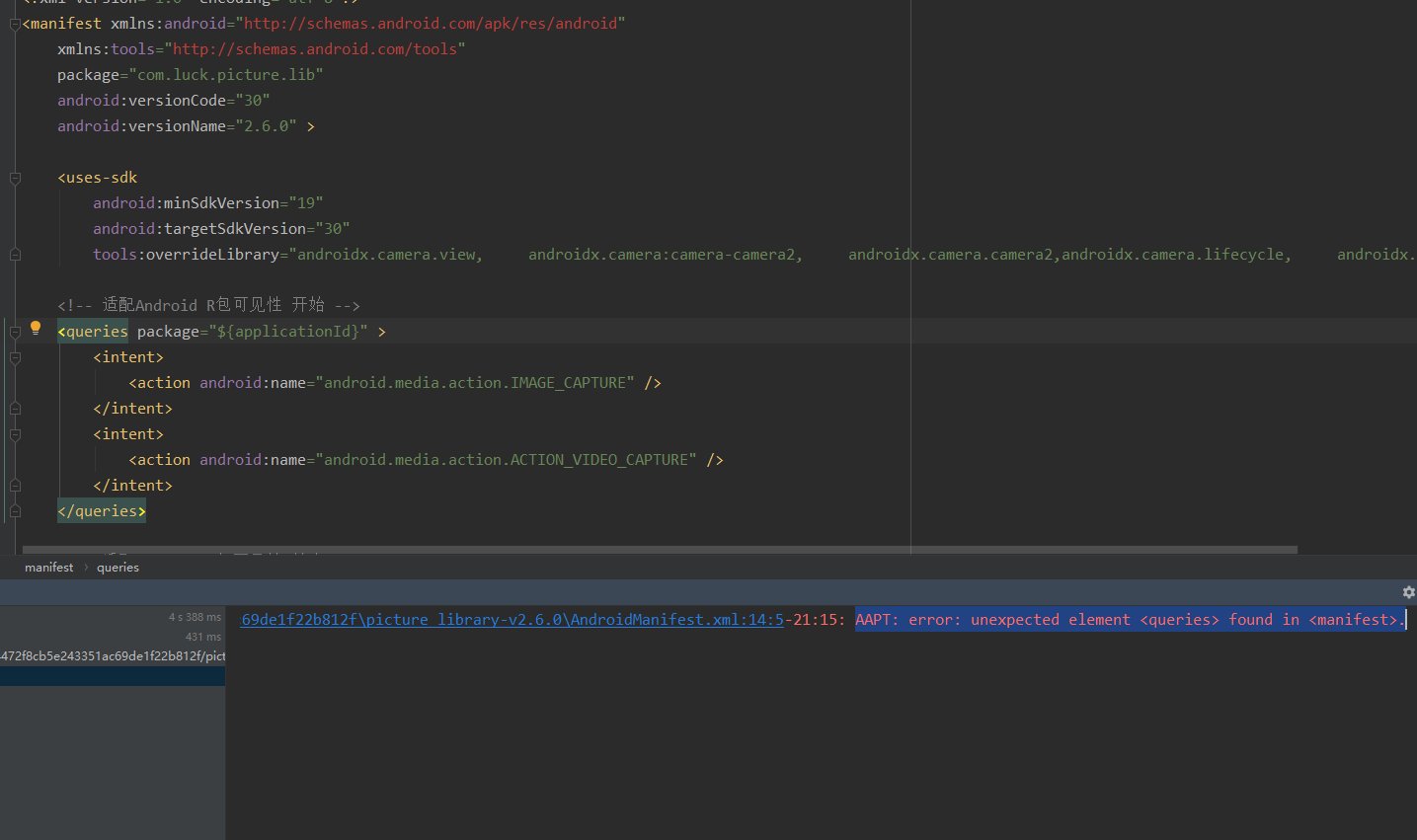Click the Android R comment line
Screen dimensions: 1417x840
click(x=208, y=305)
